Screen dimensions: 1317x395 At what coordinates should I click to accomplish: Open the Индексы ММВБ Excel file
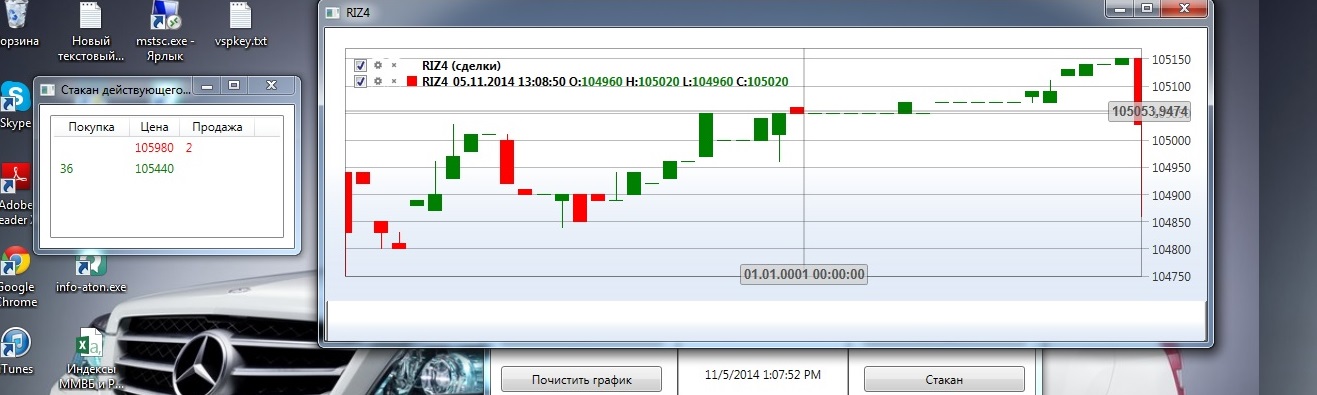(x=90, y=360)
